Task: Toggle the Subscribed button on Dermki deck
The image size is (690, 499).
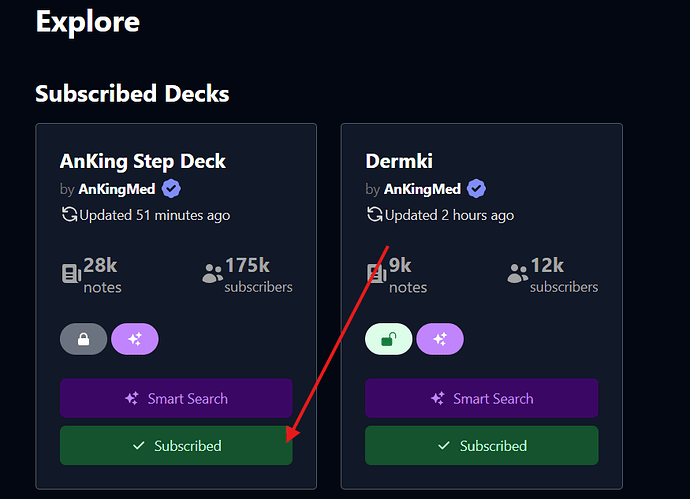Action: point(481,445)
